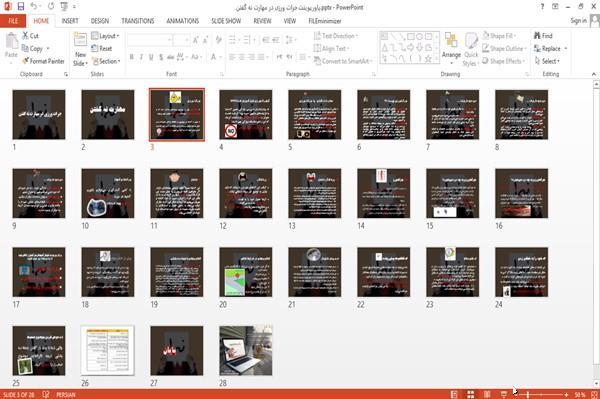Select slide 26 white table thumbnail

pyautogui.click(x=108, y=350)
